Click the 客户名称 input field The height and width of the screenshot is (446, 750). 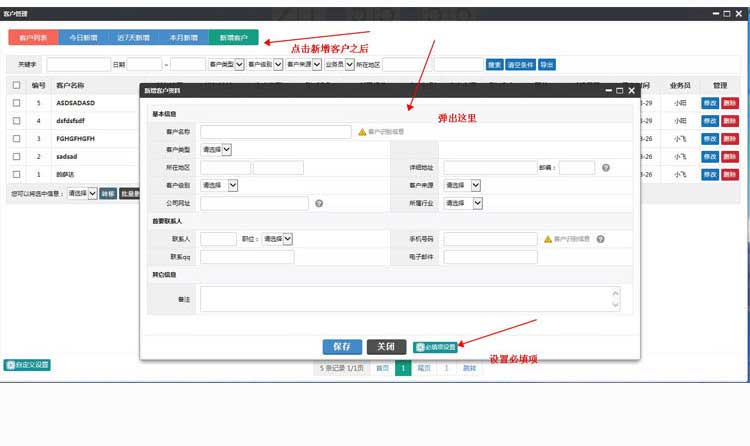click(276, 131)
